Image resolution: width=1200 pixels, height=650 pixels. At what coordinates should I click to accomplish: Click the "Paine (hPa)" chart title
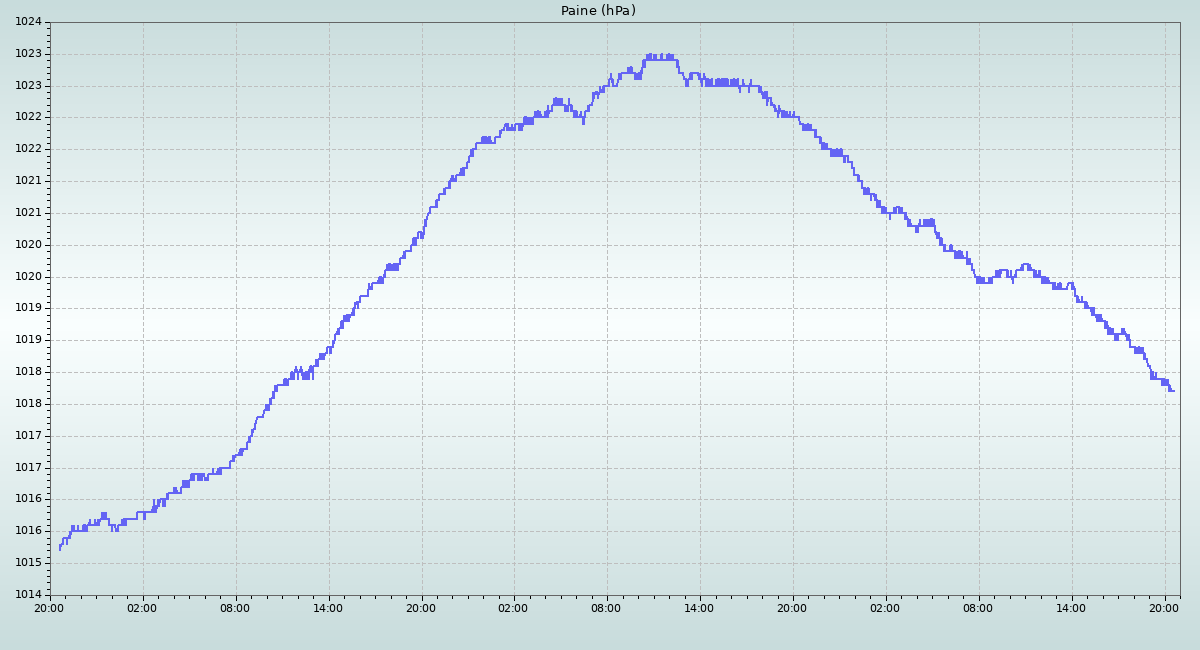(598, 11)
